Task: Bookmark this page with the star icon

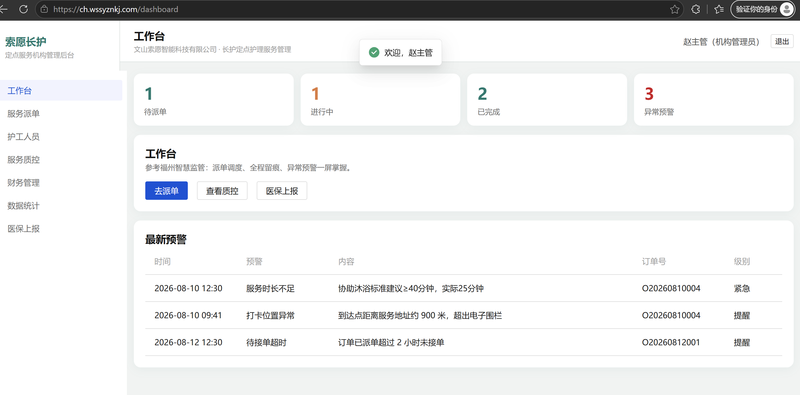Action: click(x=674, y=9)
